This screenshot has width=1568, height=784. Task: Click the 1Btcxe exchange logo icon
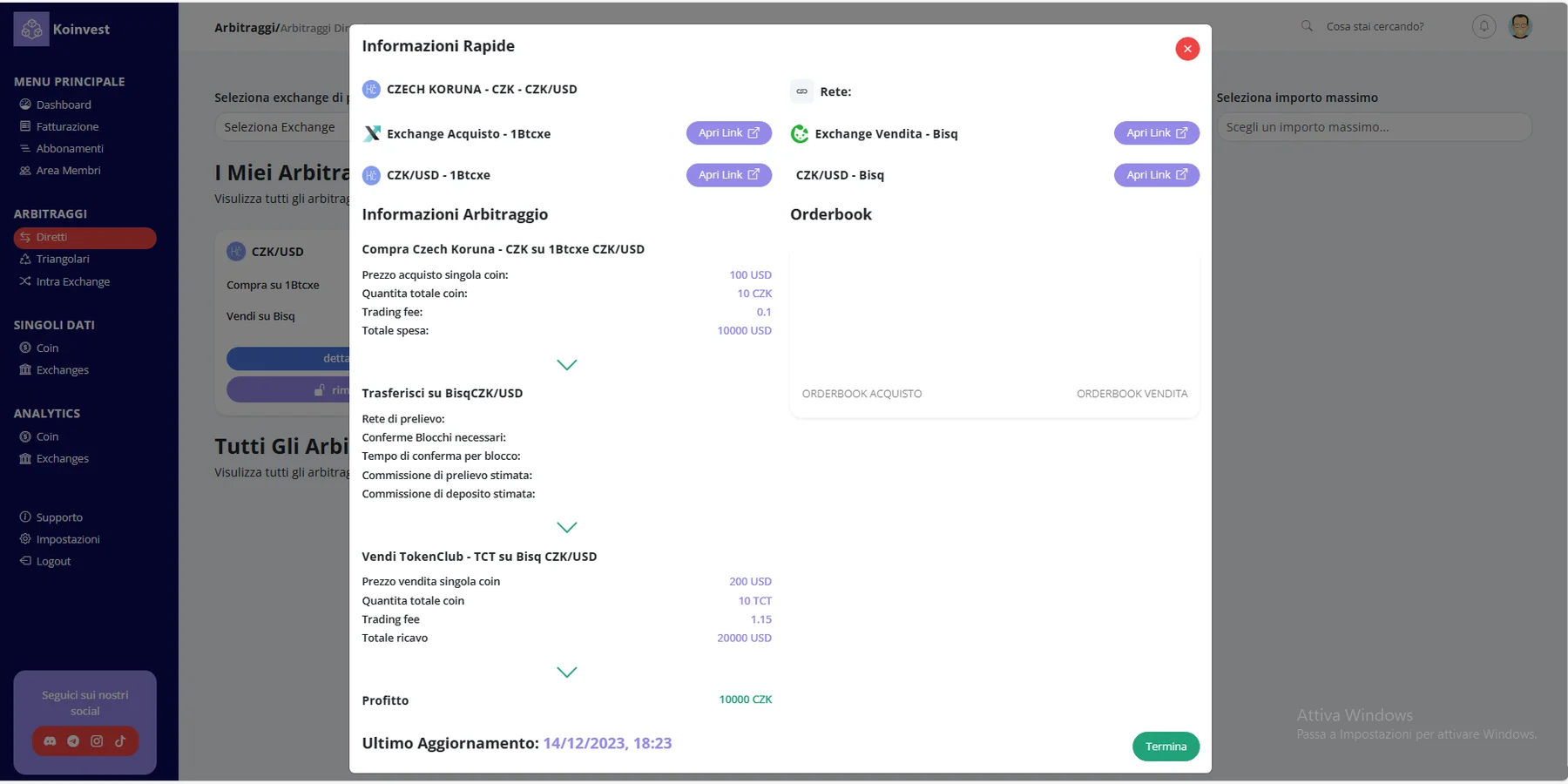(372, 133)
